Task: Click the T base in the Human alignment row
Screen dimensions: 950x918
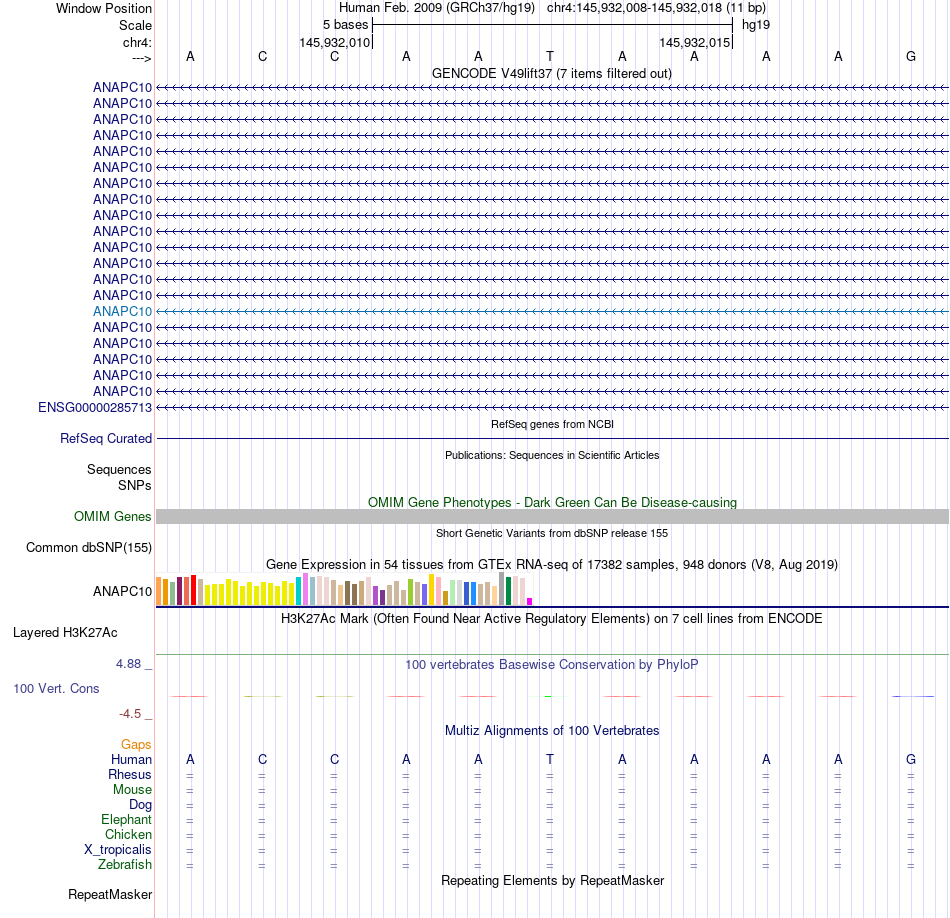Action: pyautogui.click(x=550, y=759)
